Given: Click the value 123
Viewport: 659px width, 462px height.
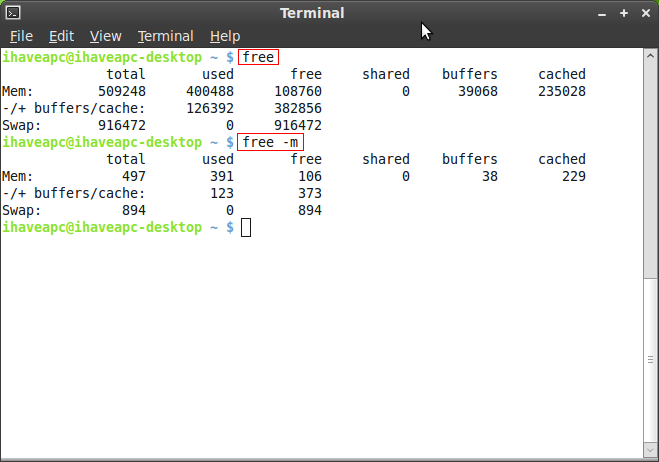Looking at the screenshot, I should click(x=222, y=193).
